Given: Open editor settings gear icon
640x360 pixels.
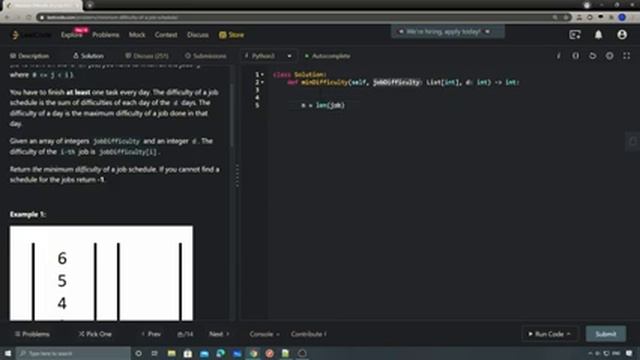Looking at the screenshot, I should pos(609,56).
